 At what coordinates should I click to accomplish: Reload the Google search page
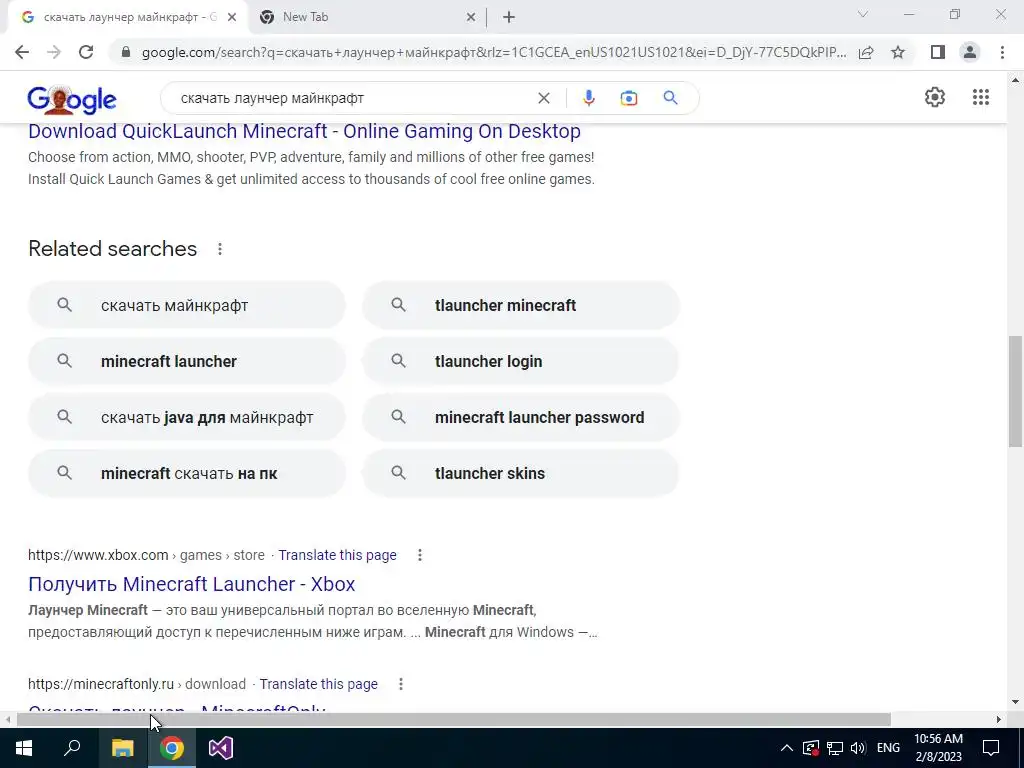(86, 52)
